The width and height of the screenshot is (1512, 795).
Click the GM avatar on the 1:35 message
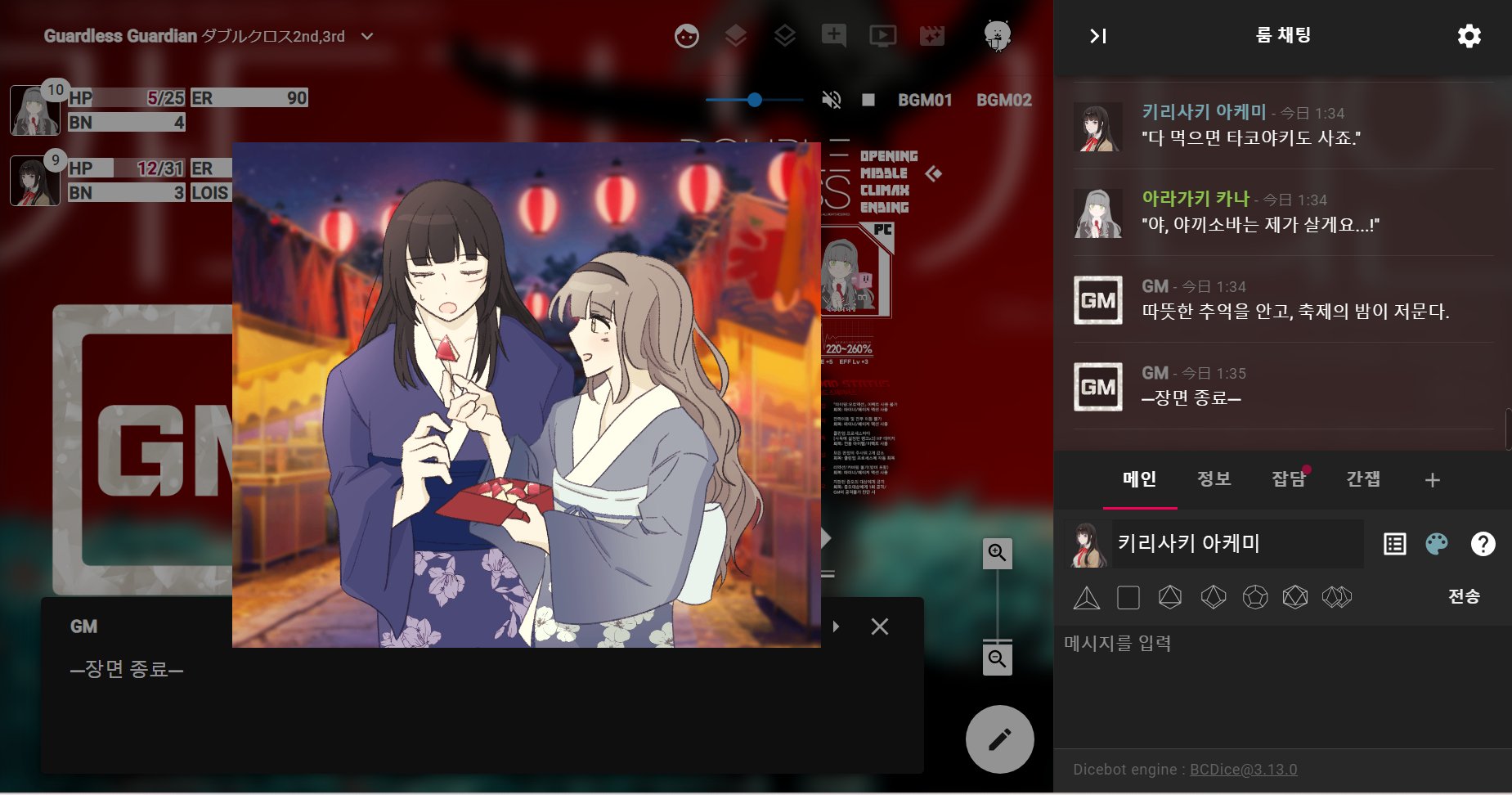point(1098,387)
